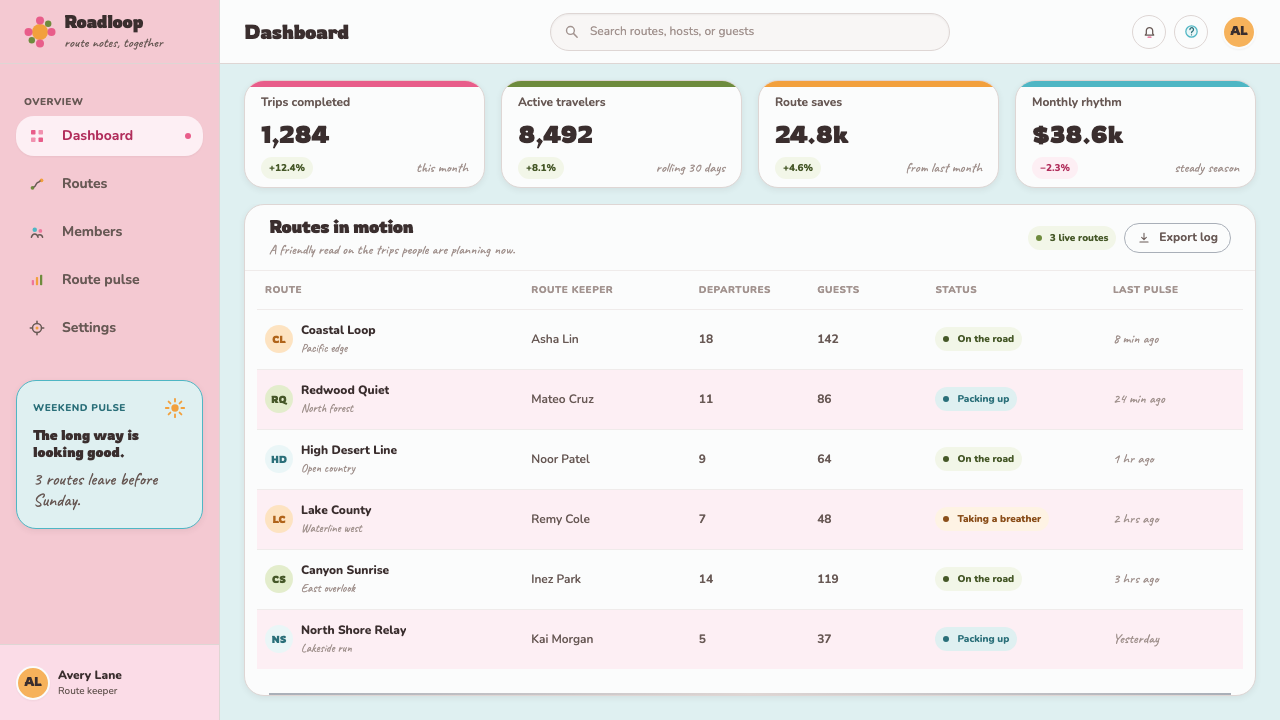The image size is (1280, 720).
Task: Open the Route saves stat card
Action: coord(878,134)
